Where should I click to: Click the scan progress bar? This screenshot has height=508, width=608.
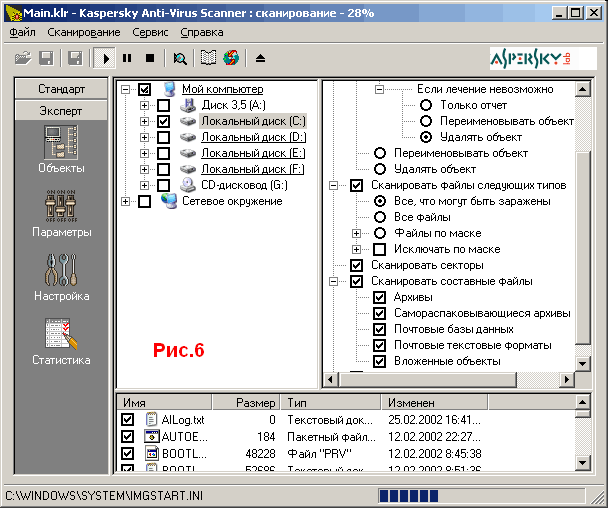coord(481,496)
